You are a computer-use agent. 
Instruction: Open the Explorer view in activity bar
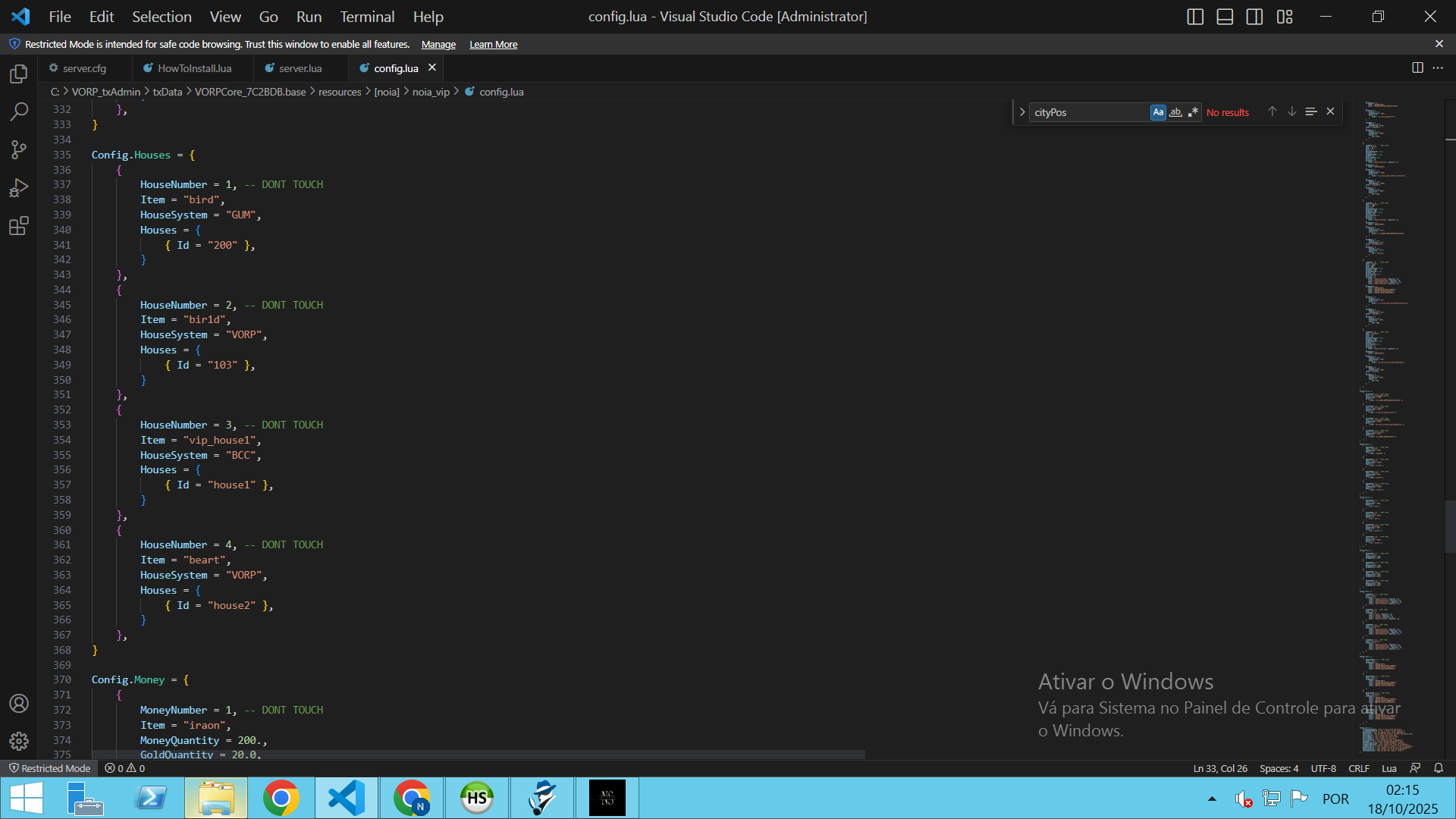[19, 74]
